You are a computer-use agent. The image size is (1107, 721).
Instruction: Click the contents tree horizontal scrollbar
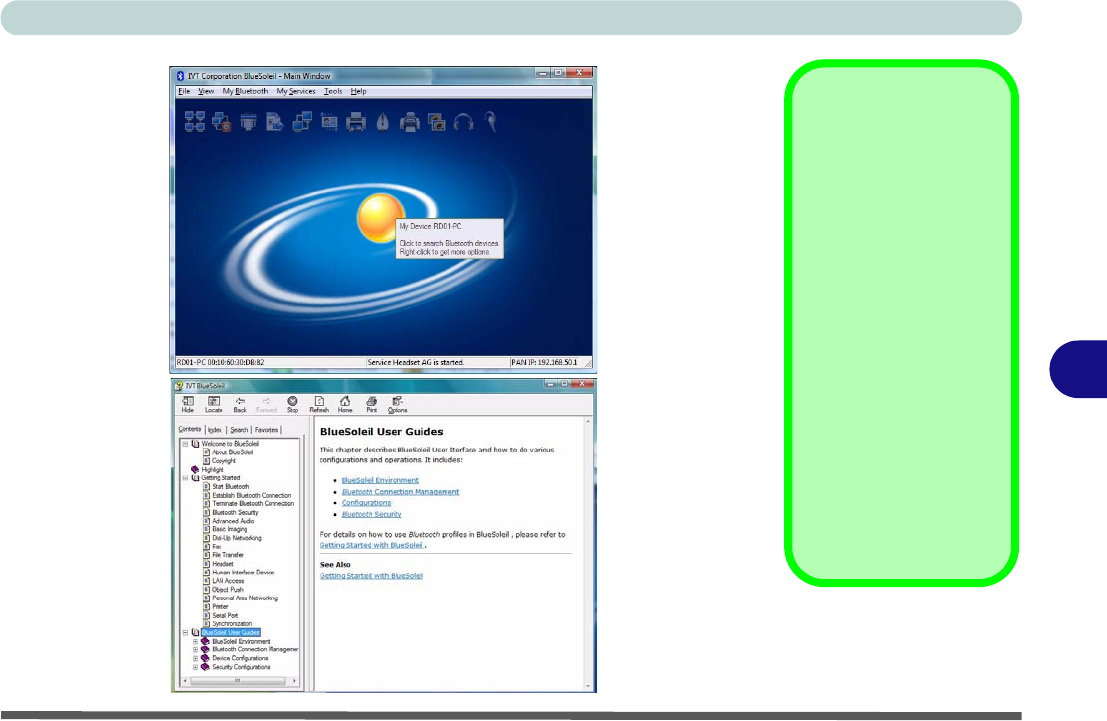(x=238, y=681)
